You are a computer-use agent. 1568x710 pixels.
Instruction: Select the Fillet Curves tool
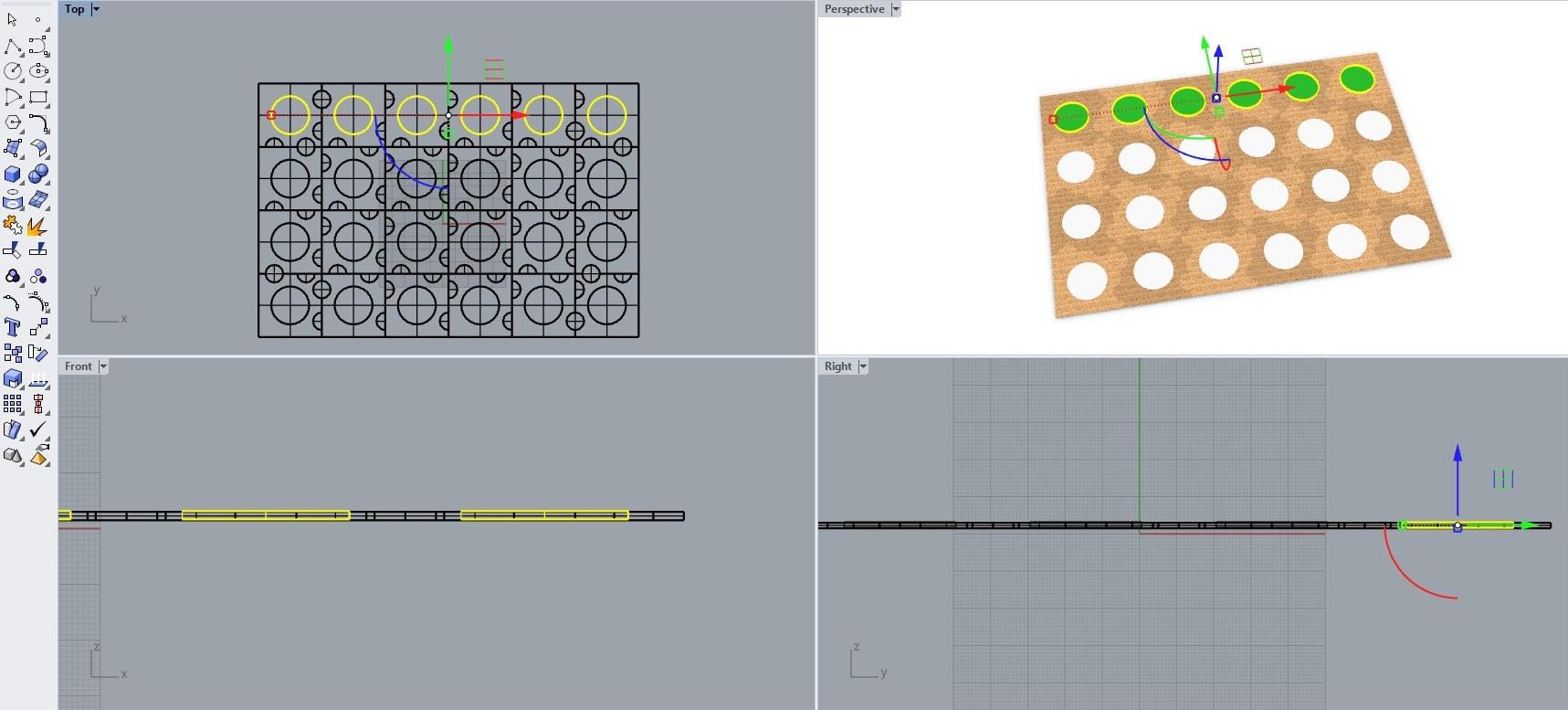[x=38, y=122]
